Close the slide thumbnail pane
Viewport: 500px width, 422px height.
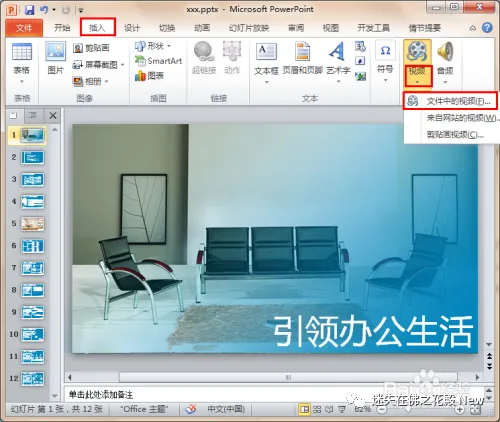(x=53, y=116)
